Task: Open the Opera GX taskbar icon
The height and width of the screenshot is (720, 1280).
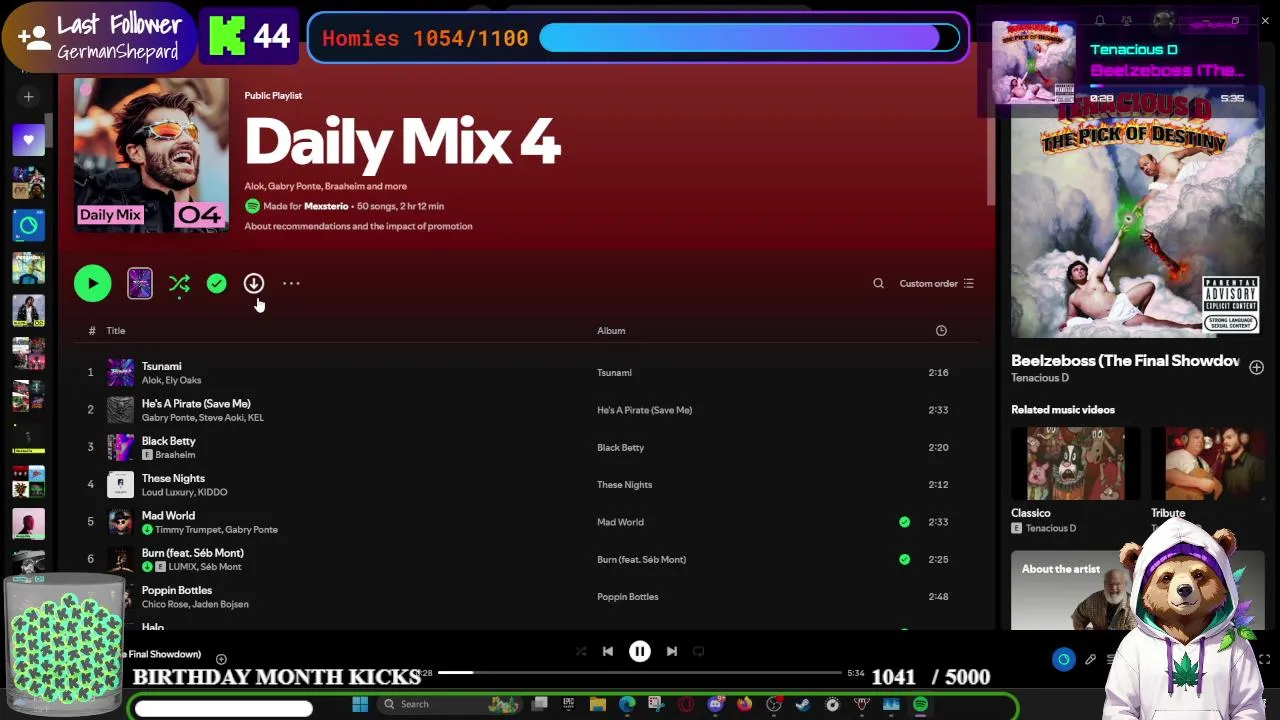Action: pyautogui.click(x=686, y=705)
